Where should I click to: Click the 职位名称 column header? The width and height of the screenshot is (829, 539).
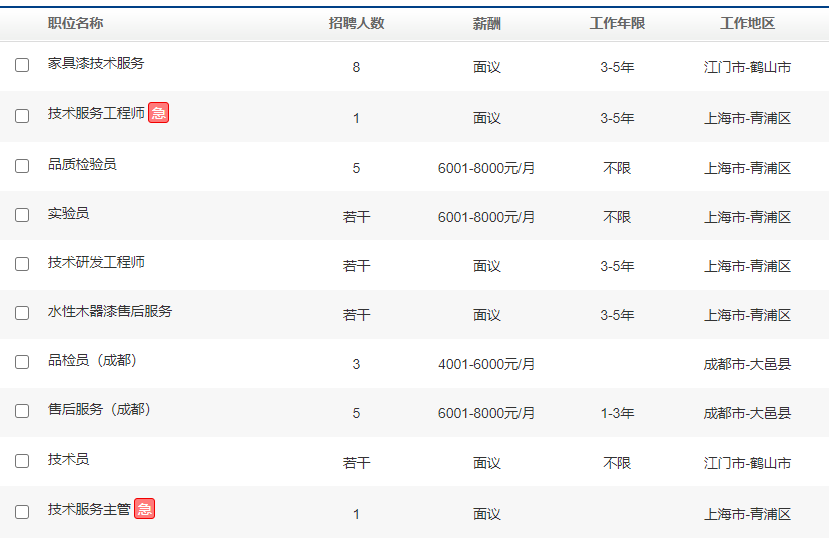pyautogui.click(x=75, y=23)
